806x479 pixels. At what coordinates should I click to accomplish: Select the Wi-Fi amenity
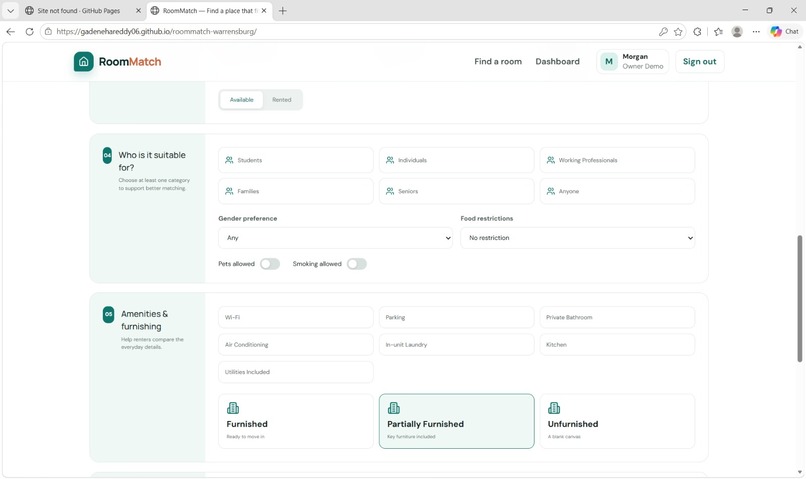point(296,318)
